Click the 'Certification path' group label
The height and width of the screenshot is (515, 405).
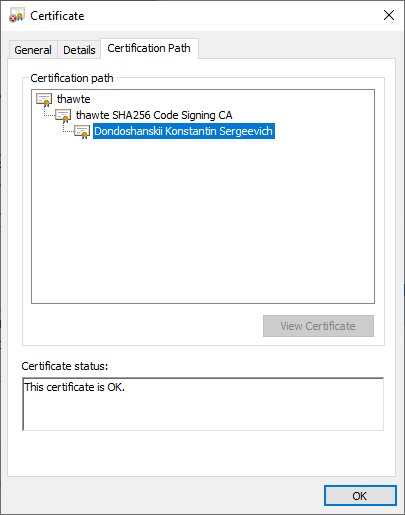click(72, 78)
